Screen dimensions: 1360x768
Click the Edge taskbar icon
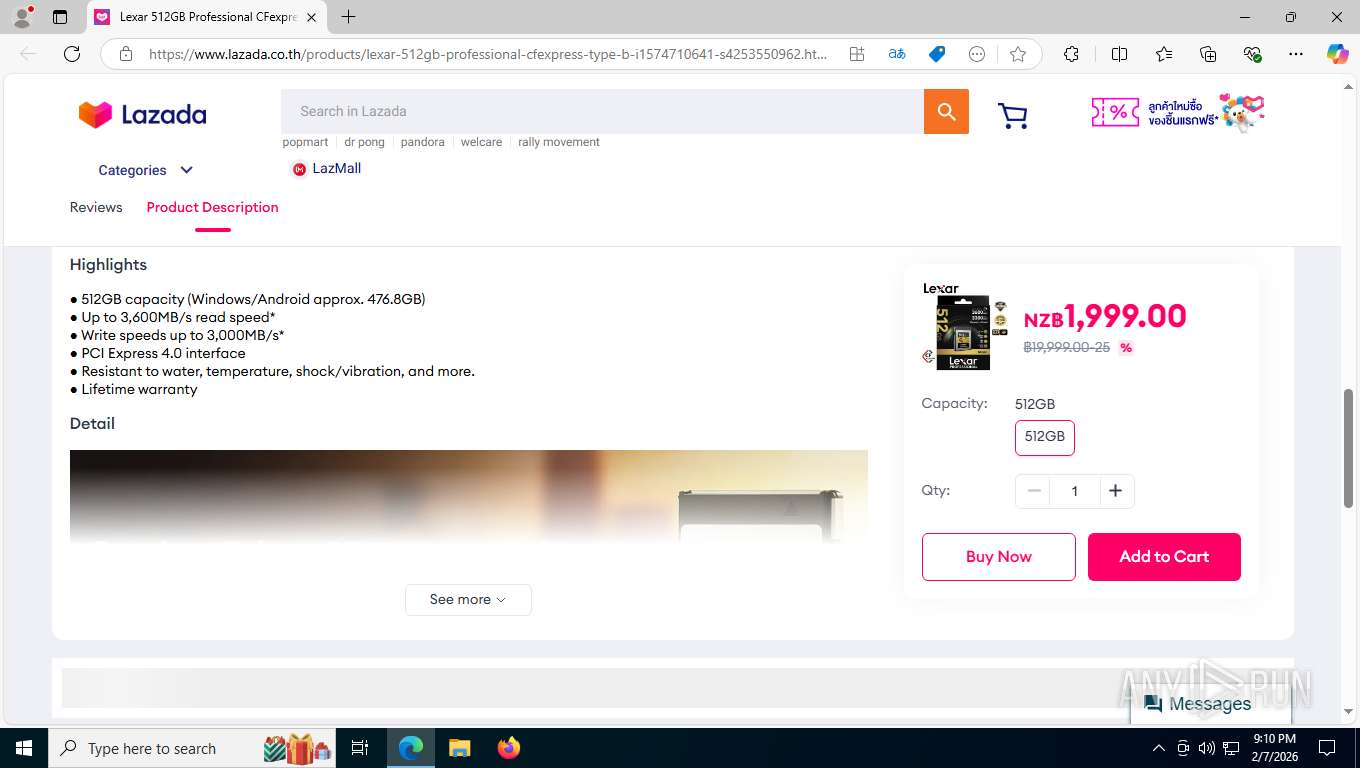[x=411, y=748]
